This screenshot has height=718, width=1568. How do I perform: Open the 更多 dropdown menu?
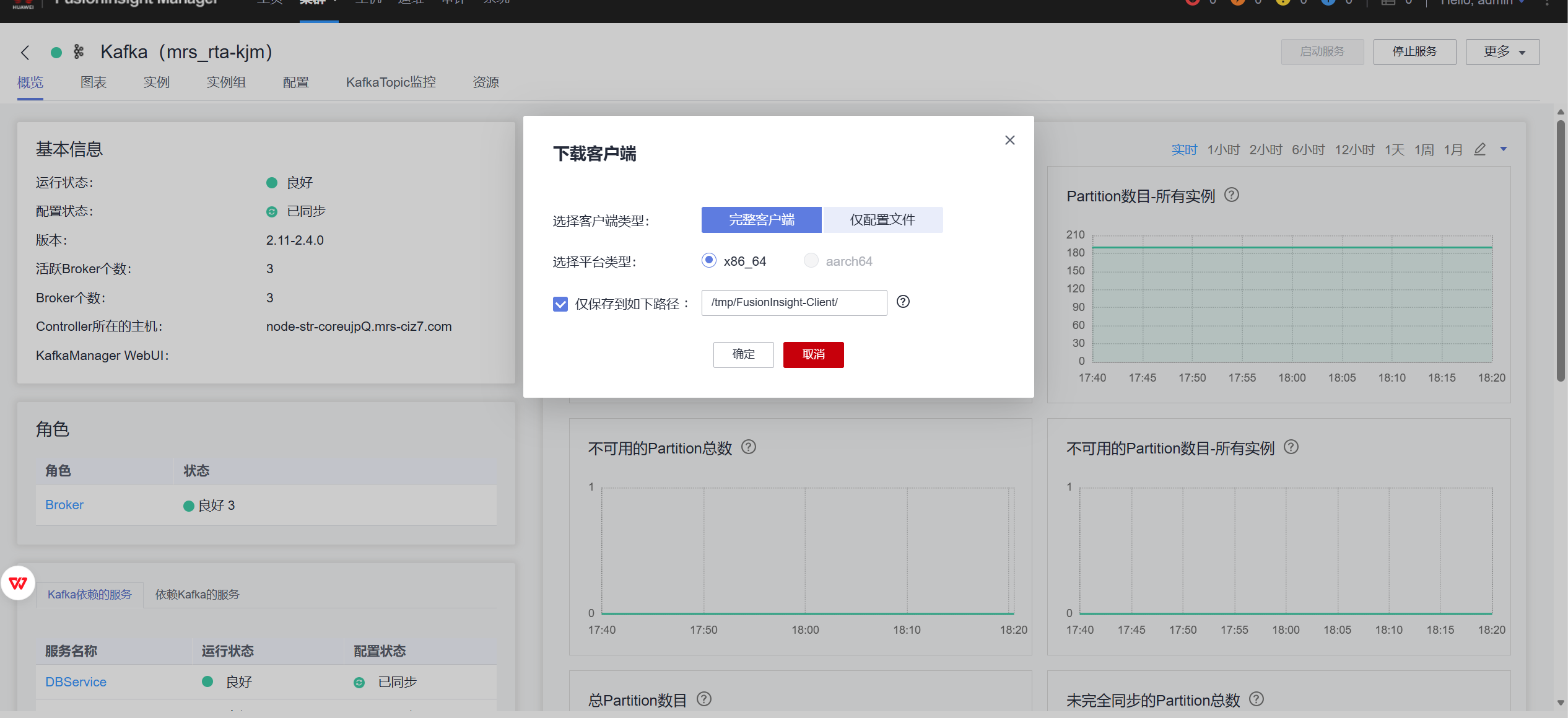1501,52
